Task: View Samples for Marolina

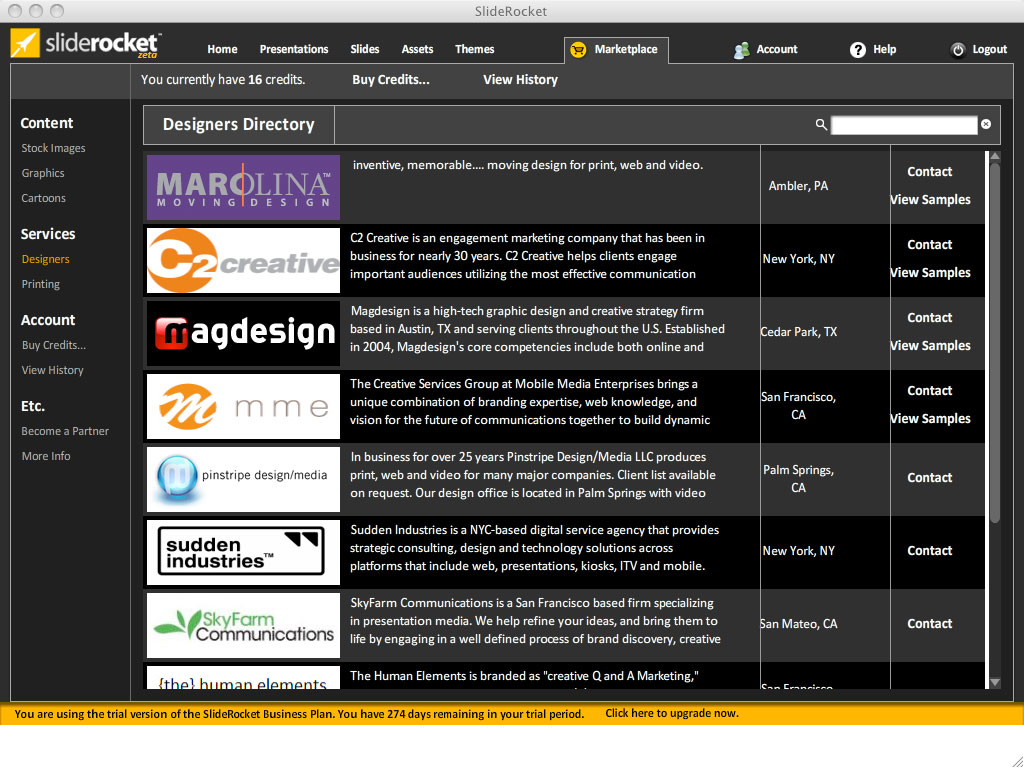Action: pyautogui.click(x=930, y=200)
